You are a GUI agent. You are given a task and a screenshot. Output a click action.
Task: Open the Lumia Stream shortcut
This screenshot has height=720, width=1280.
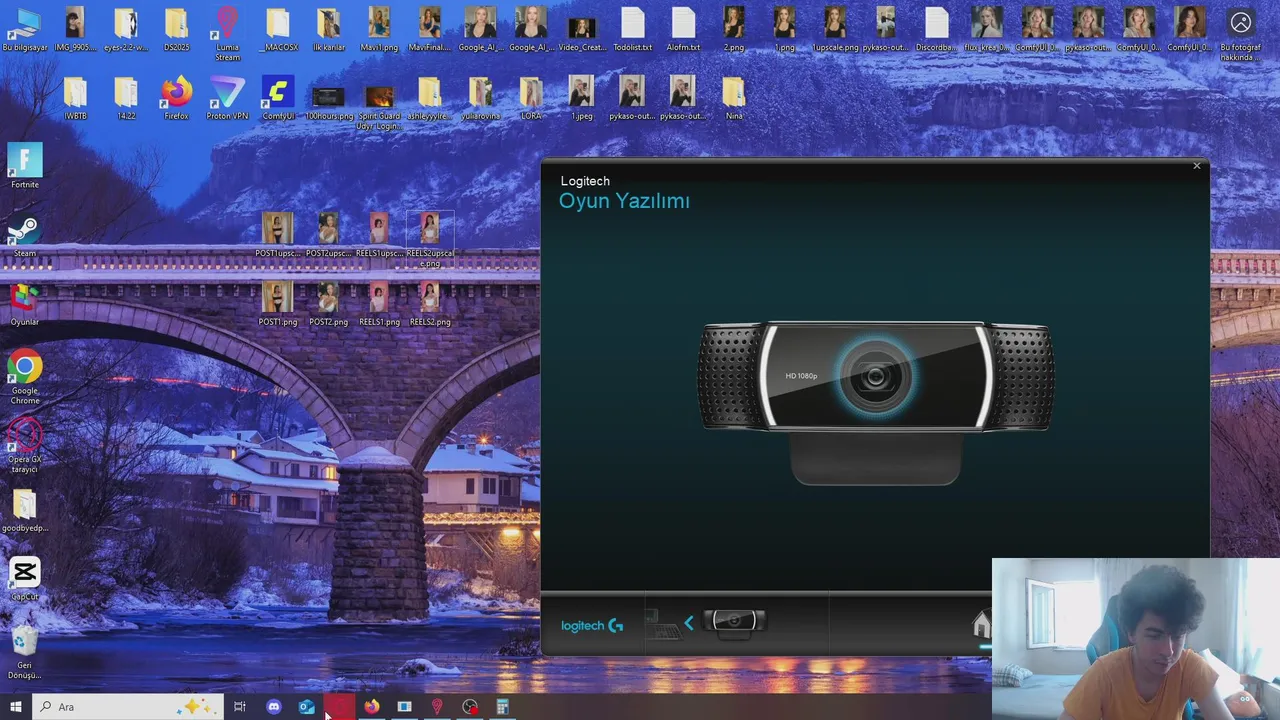pos(227,34)
